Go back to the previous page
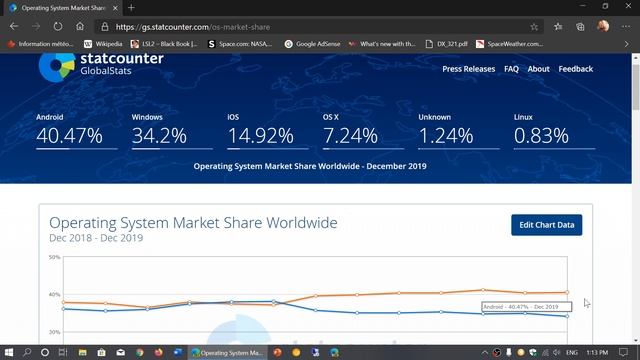 click(14, 27)
